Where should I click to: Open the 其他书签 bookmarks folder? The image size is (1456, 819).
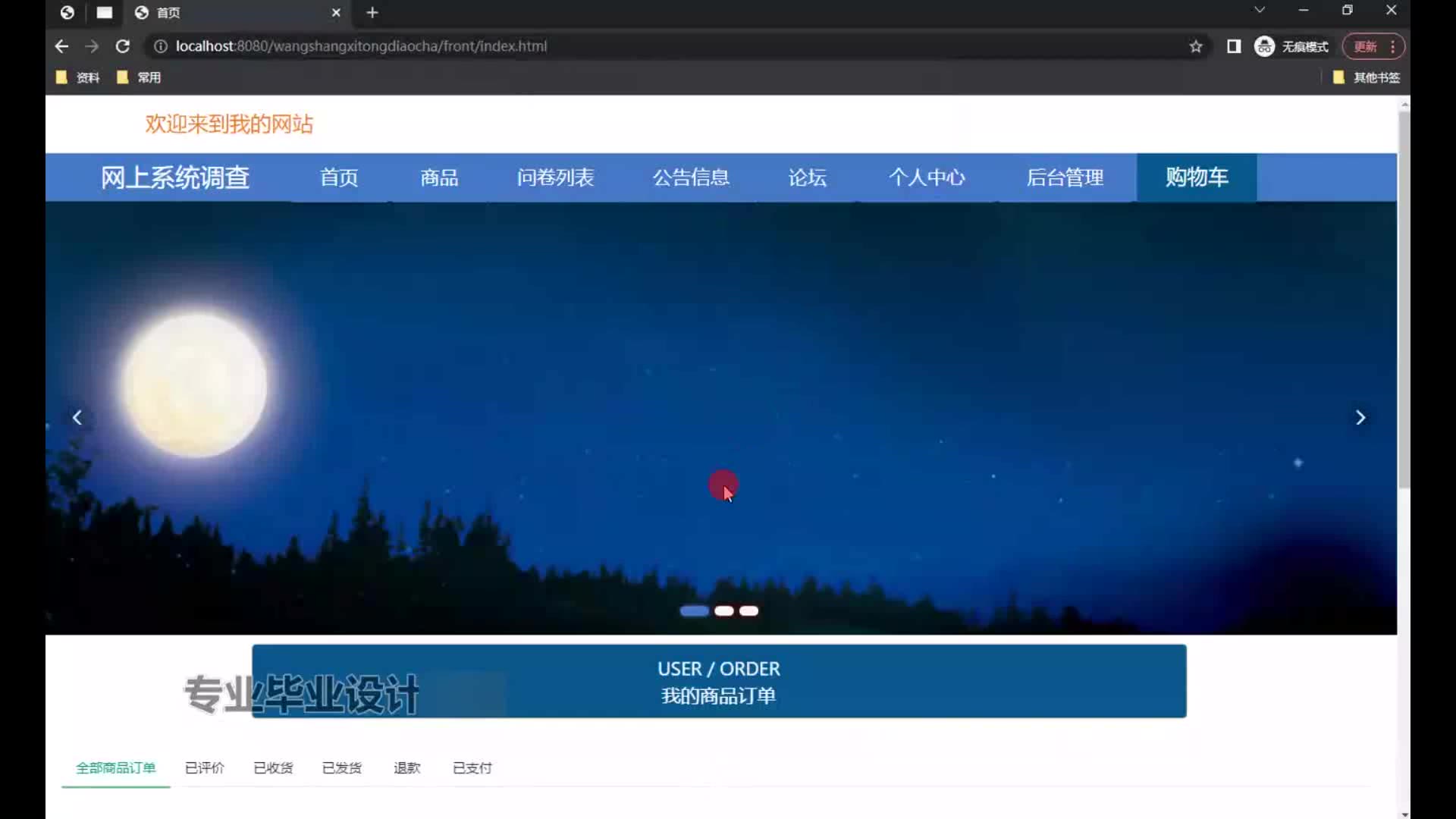click(x=1367, y=77)
